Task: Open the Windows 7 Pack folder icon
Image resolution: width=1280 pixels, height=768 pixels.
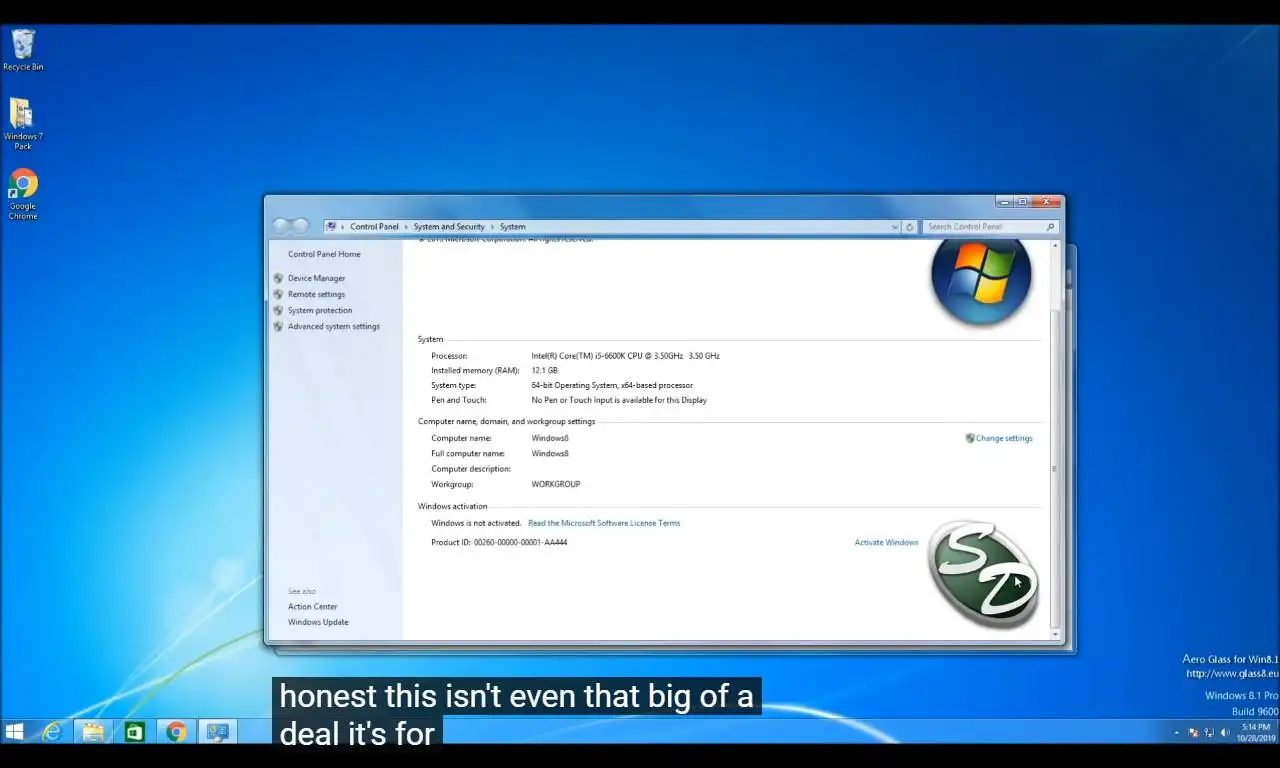Action: [22, 123]
